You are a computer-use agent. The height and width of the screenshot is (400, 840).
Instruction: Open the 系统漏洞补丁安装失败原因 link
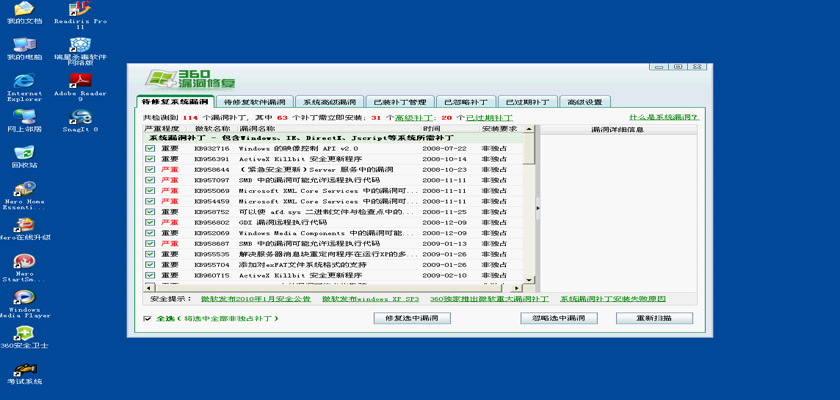[613, 299]
